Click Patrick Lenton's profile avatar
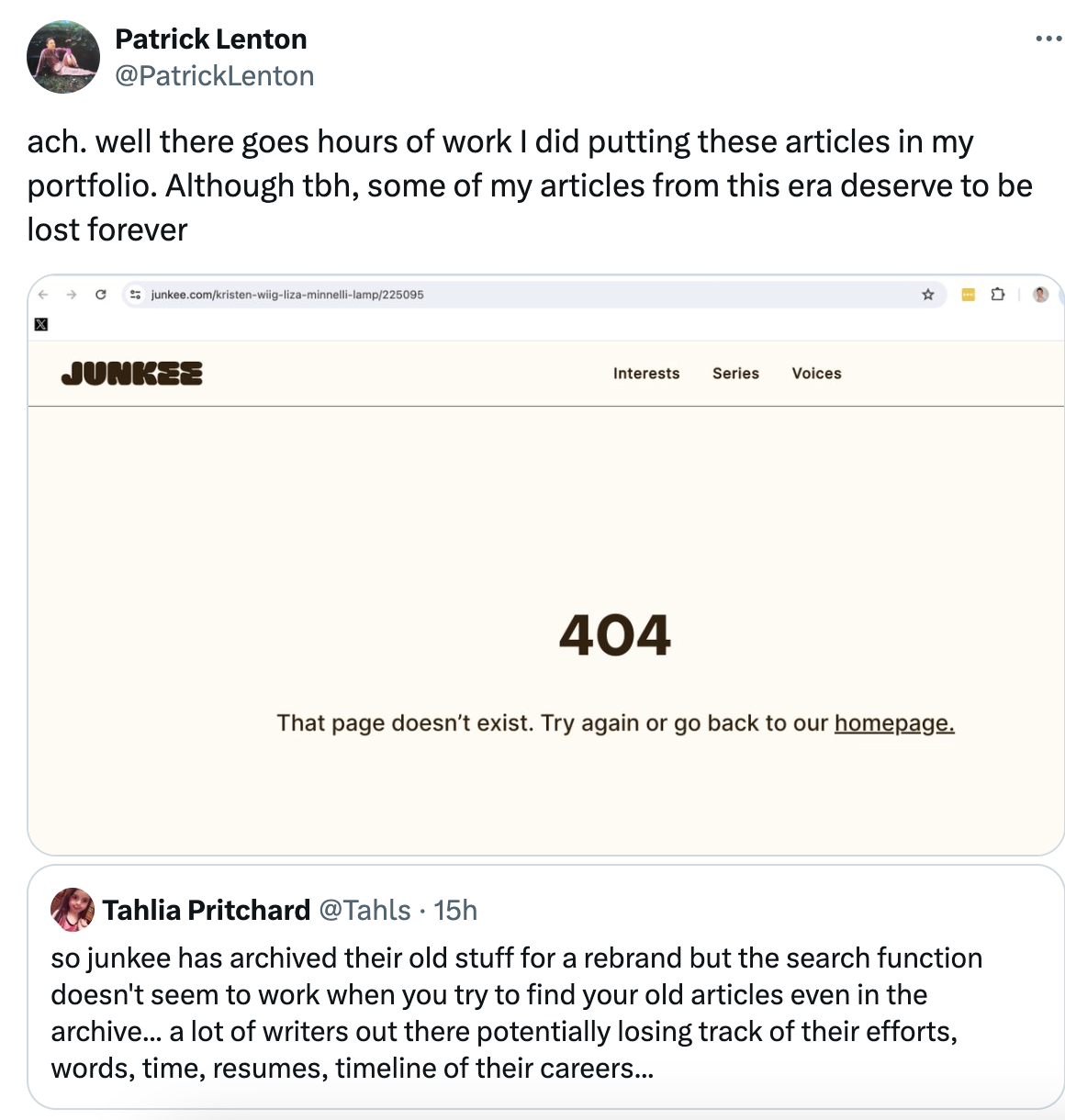 (63, 57)
